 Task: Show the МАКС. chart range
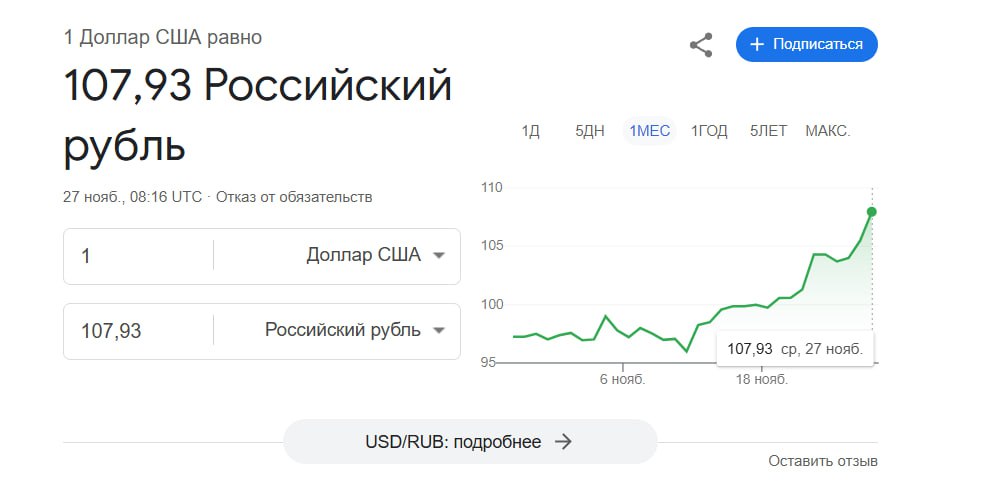[x=828, y=131]
